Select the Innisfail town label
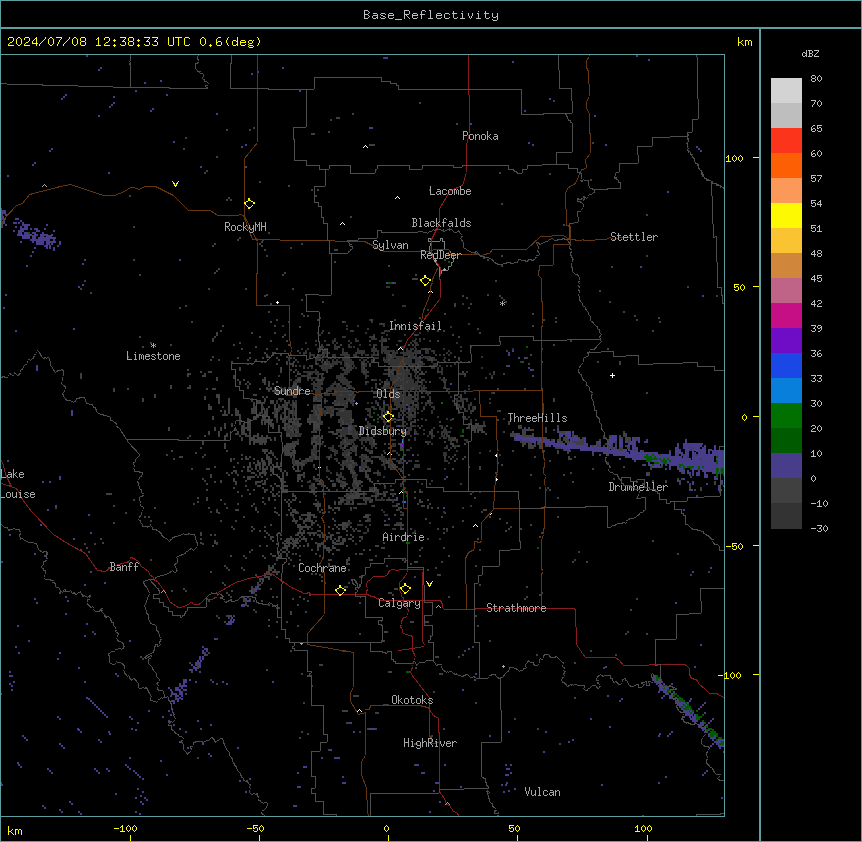This screenshot has width=862, height=842. tap(415, 326)
